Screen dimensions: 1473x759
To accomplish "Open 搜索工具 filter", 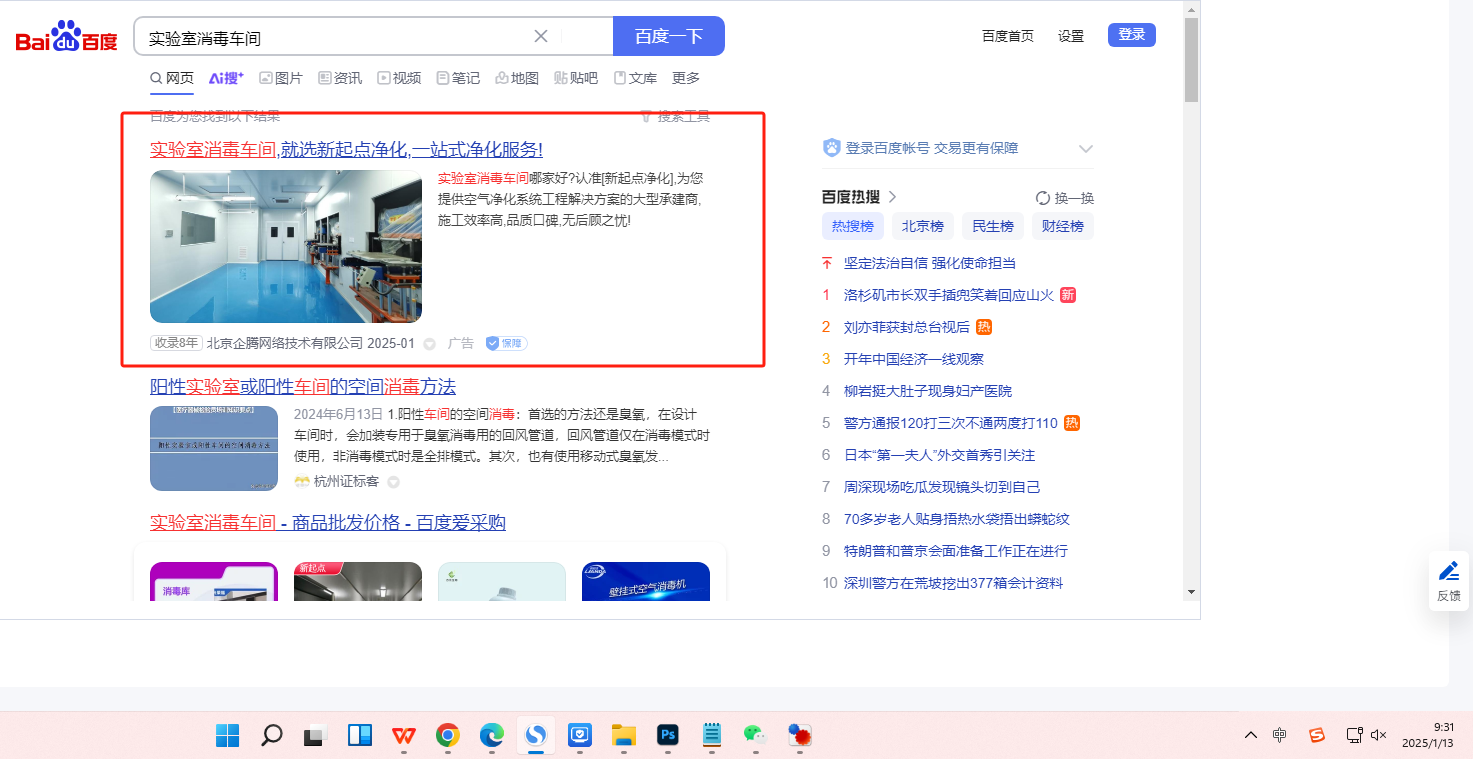I will click(x=675, y=116).
